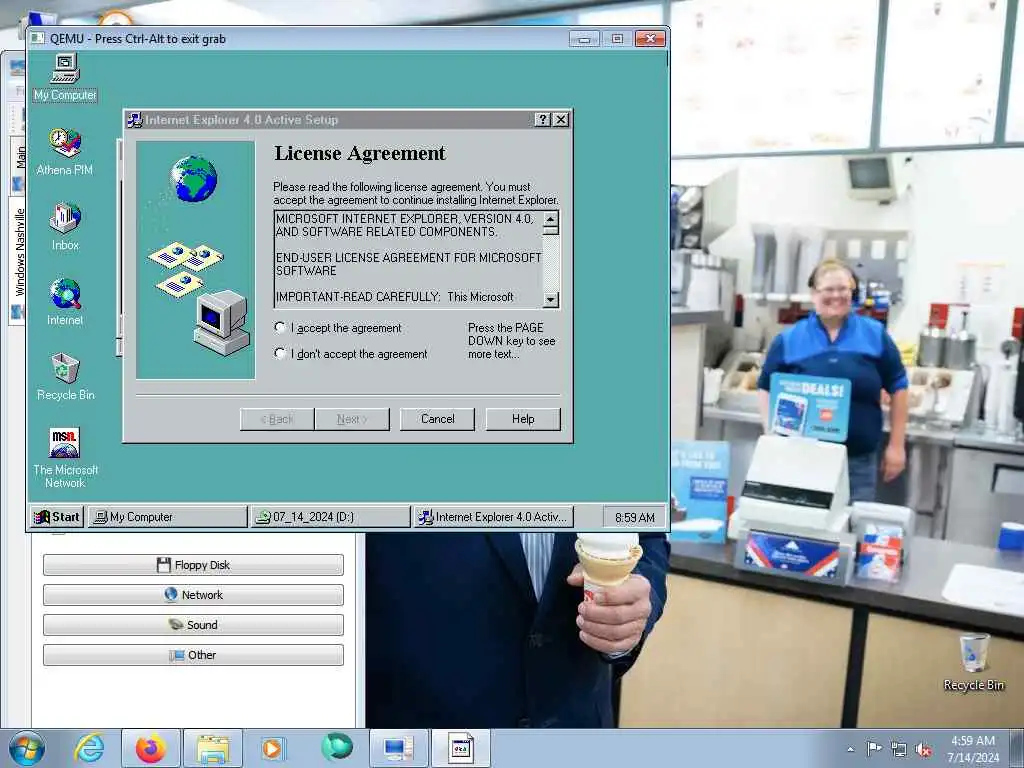Click Help button in setup dialog

pyautogui.click(x=523, y=419)
